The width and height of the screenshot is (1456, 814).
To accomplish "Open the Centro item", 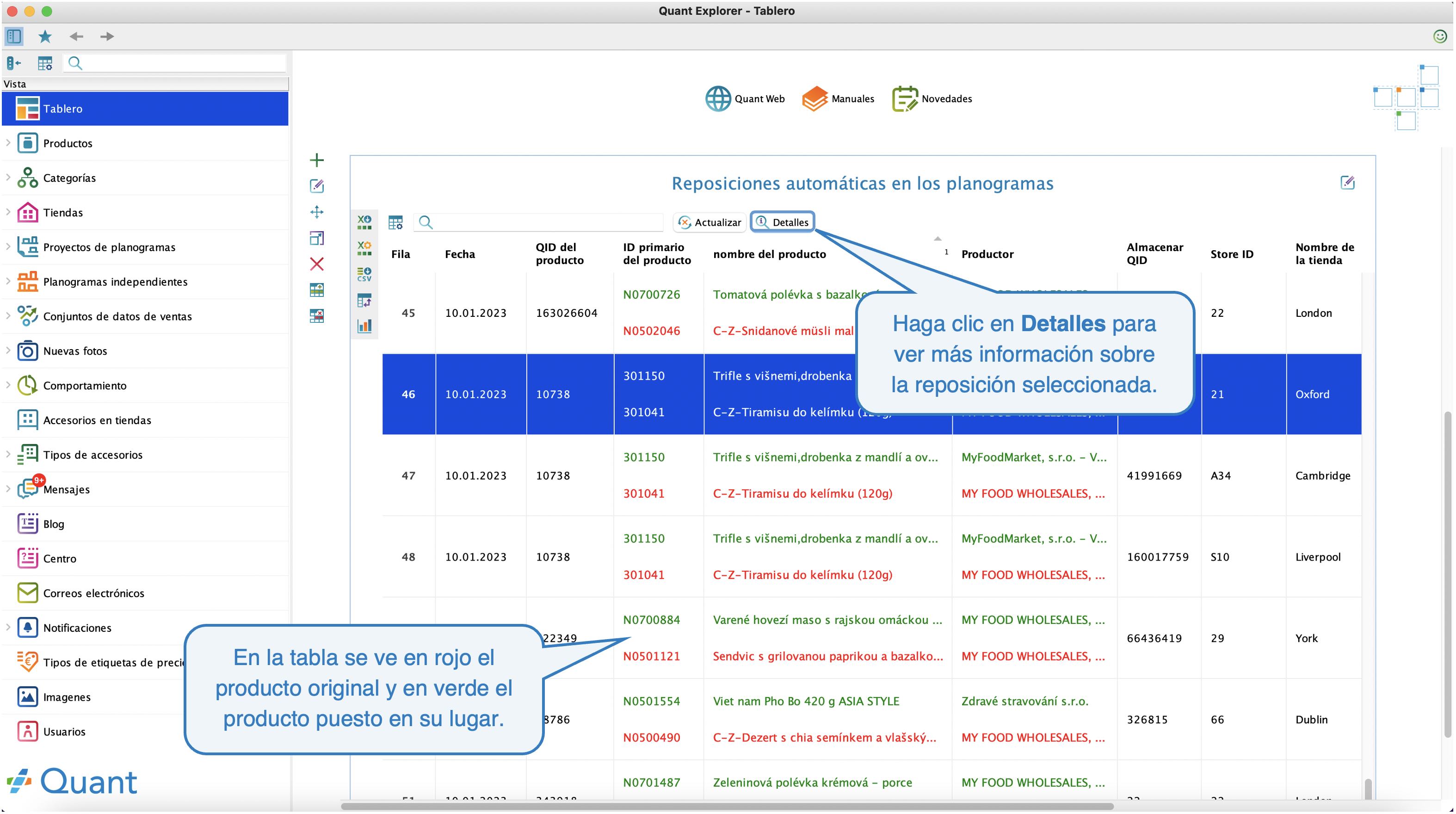I will pos(145,559).
